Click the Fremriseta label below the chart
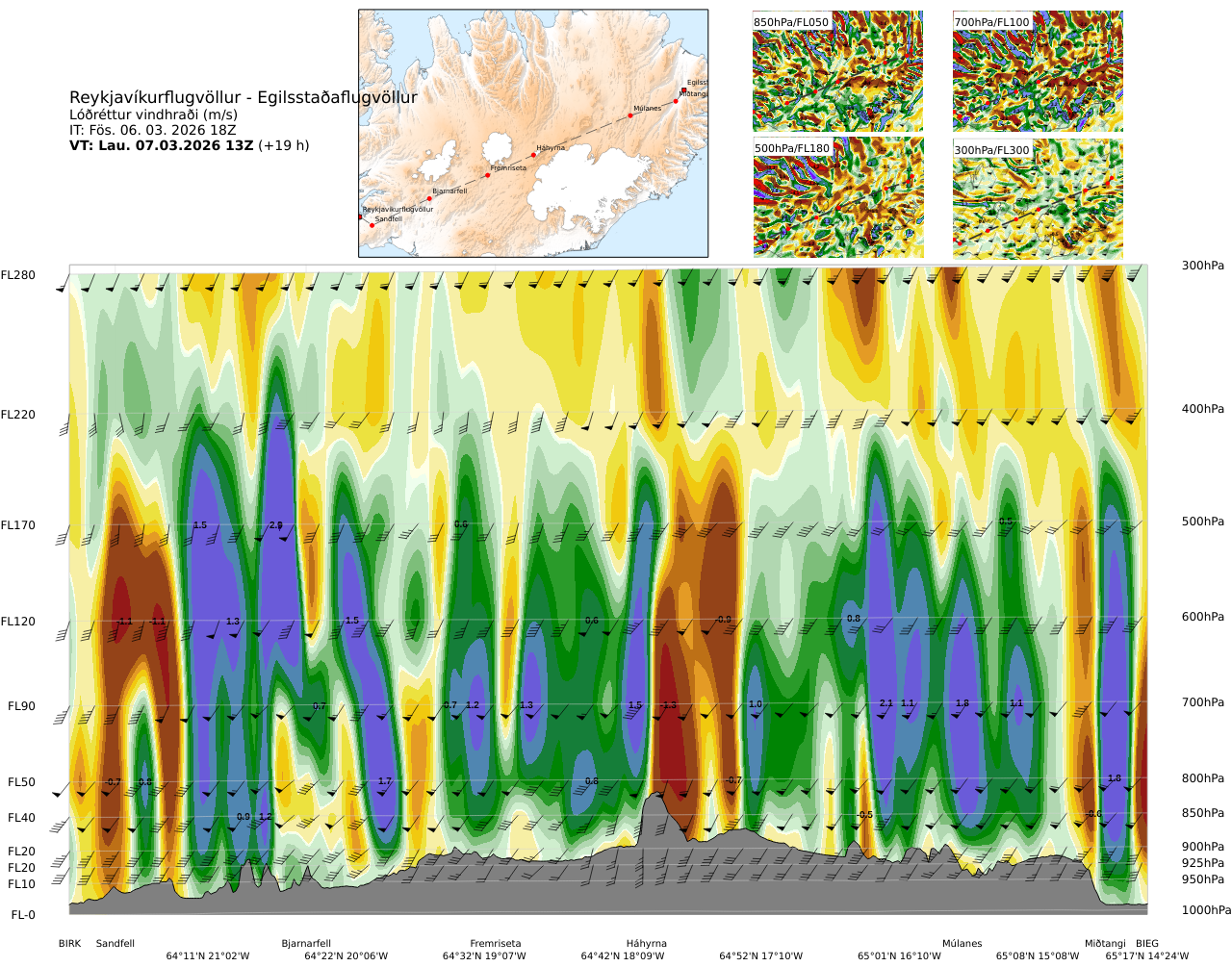 pos(496,944)
